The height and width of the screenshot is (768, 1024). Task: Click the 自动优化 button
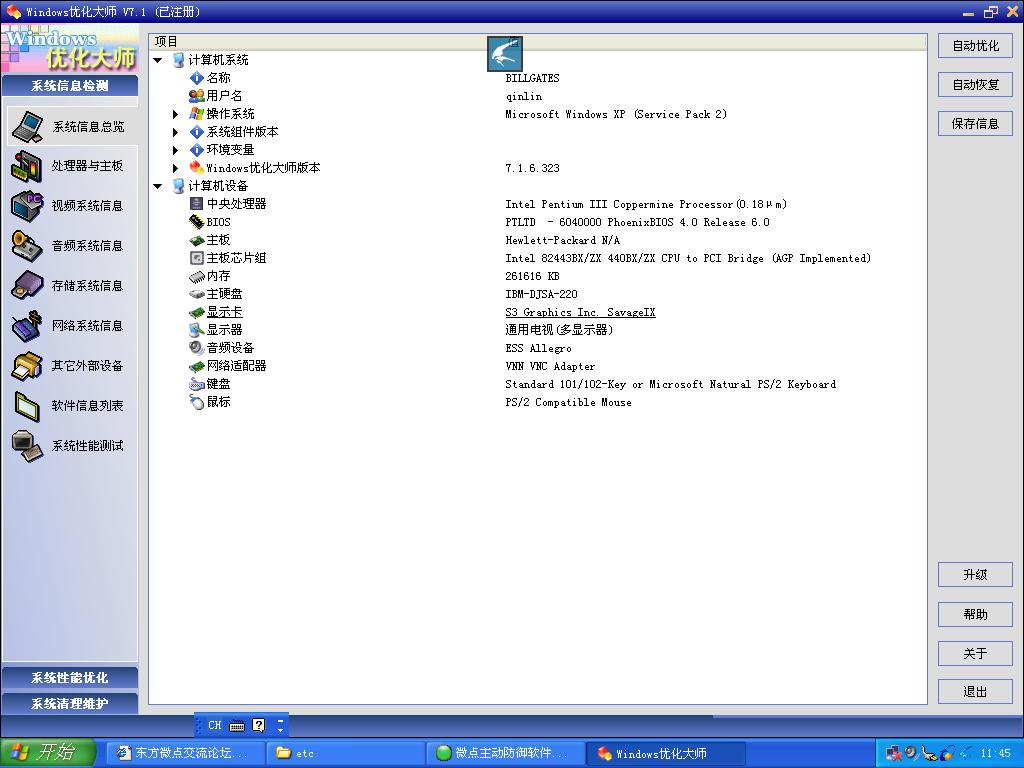(975, 46)
